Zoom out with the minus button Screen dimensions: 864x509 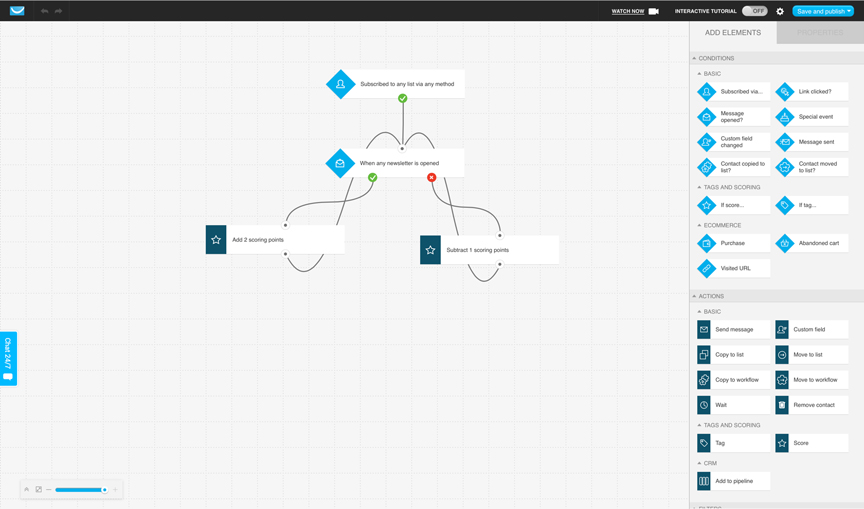pos(48,489)
